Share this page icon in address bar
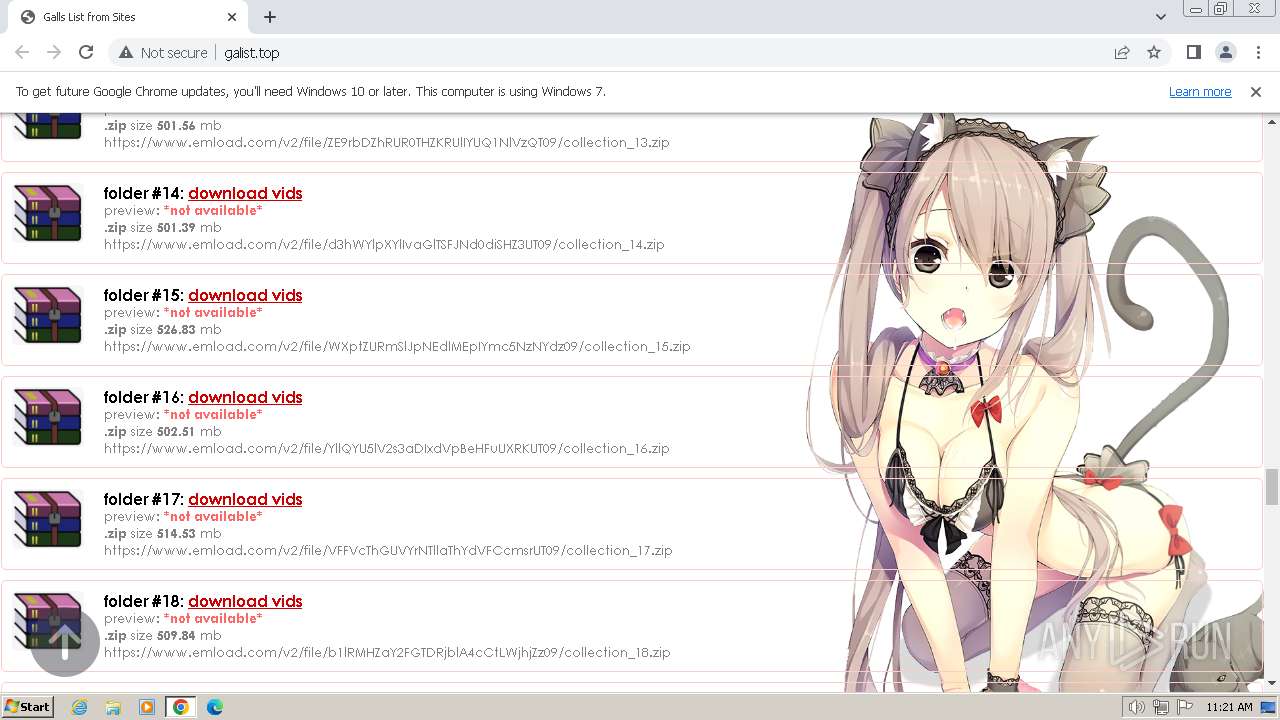1280x720 pixels. coord(1122,52)
